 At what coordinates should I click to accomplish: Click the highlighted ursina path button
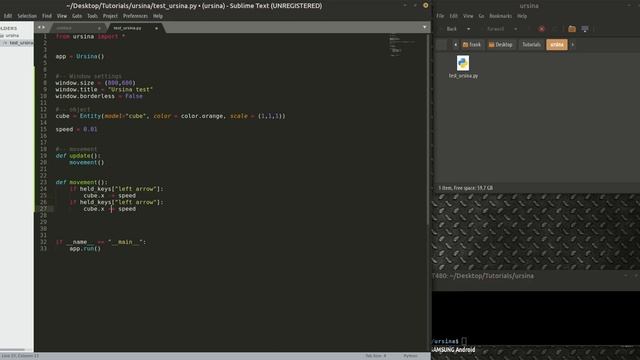point(557,44)
